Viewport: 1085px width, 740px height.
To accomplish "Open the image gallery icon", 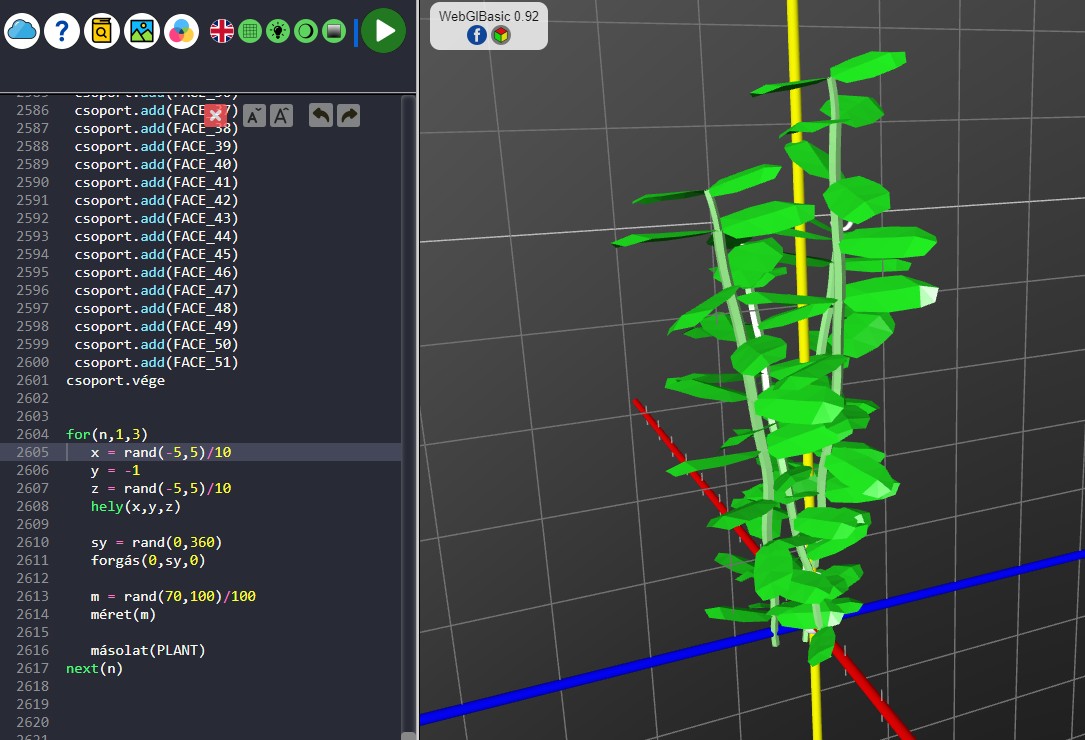I will (142, 31).
